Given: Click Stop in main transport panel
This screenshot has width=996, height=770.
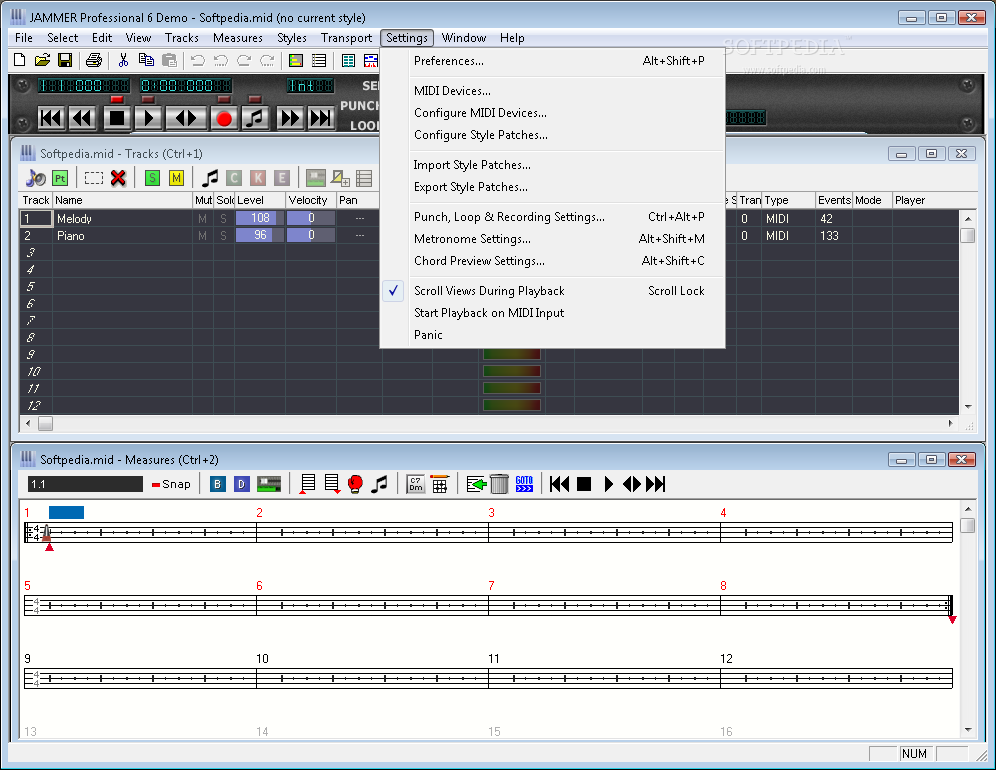Looking at the screenshot, I should [x=117, y=118].
